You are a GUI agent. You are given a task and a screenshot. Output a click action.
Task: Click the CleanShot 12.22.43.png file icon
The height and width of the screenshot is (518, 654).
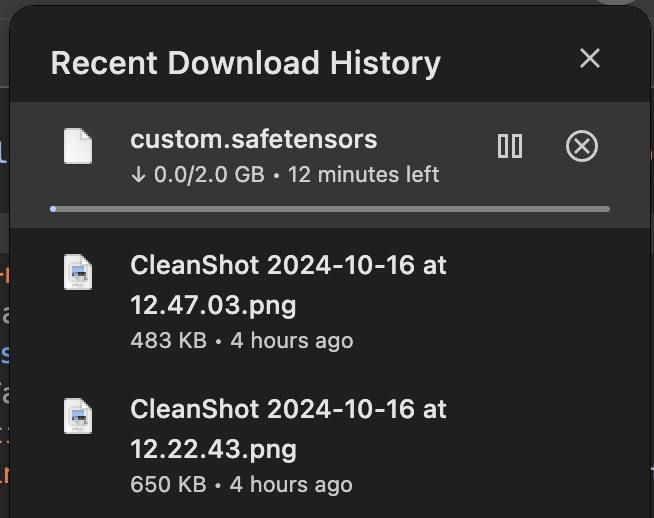(78, 416)
